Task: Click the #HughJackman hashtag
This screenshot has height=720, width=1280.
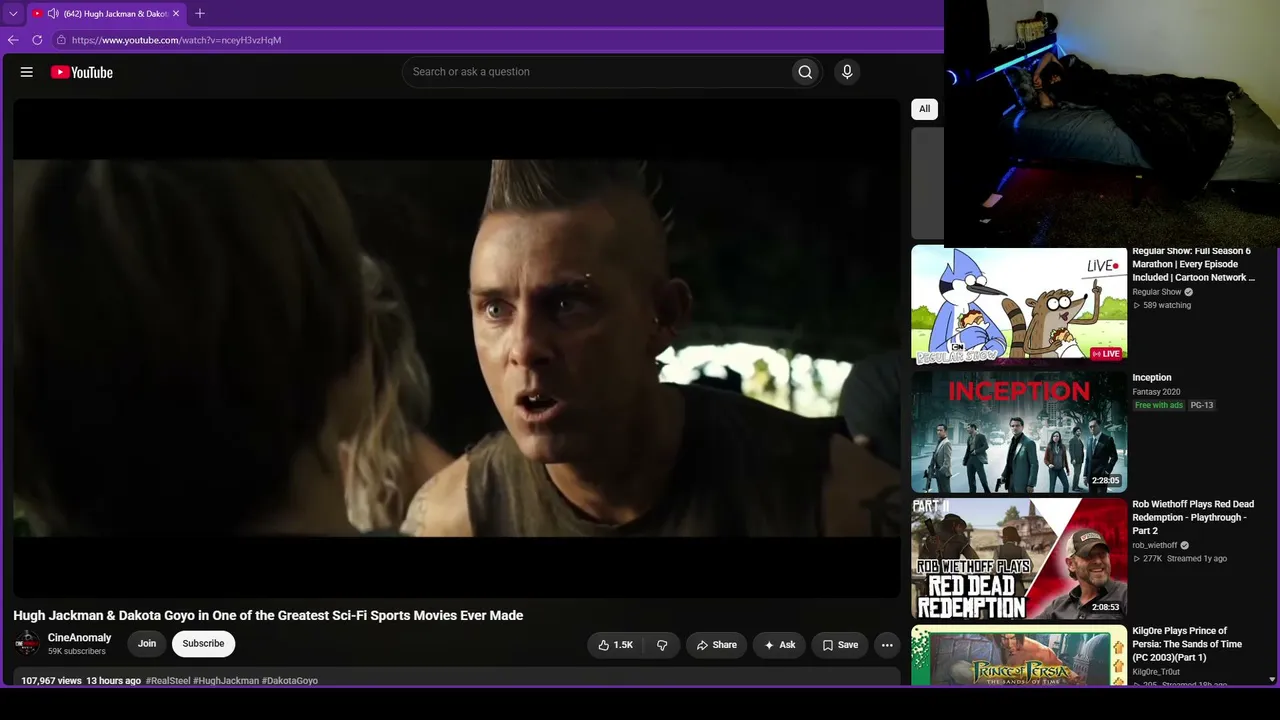Action: coord(226,681)
